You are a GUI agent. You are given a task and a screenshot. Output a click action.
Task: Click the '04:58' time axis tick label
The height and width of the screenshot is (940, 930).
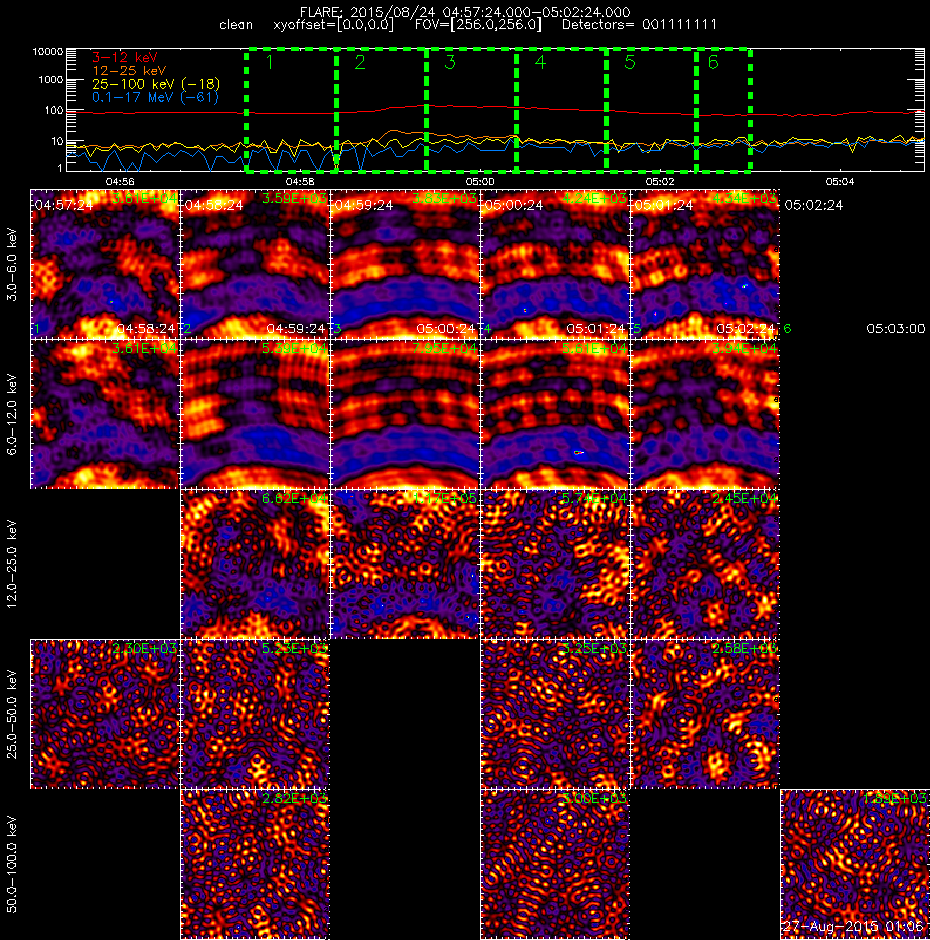click(300, 181)
